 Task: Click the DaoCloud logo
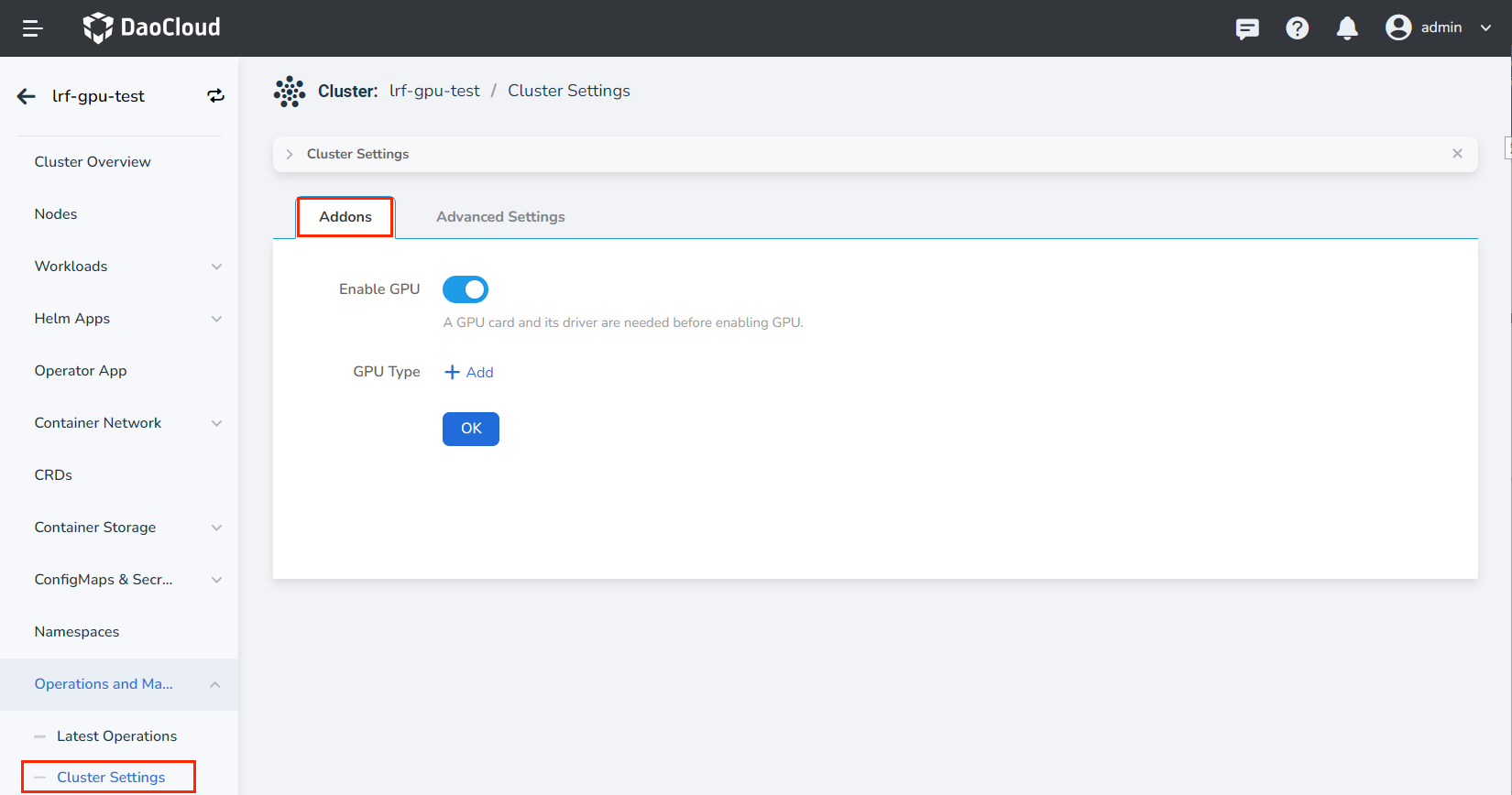pos(151,27)
